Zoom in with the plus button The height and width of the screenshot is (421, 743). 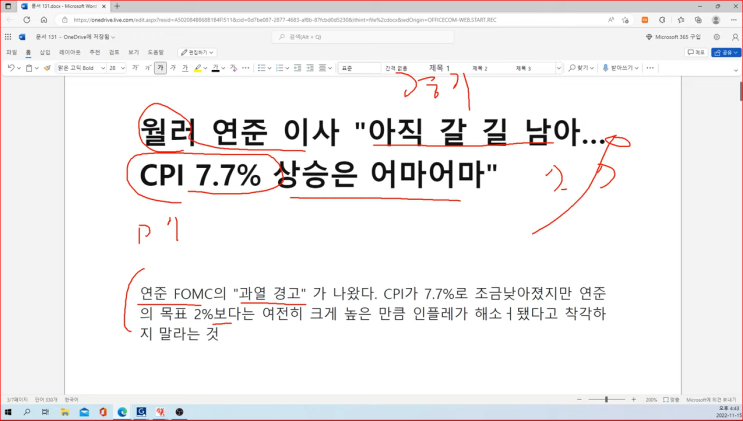click(x=634, y=400)
